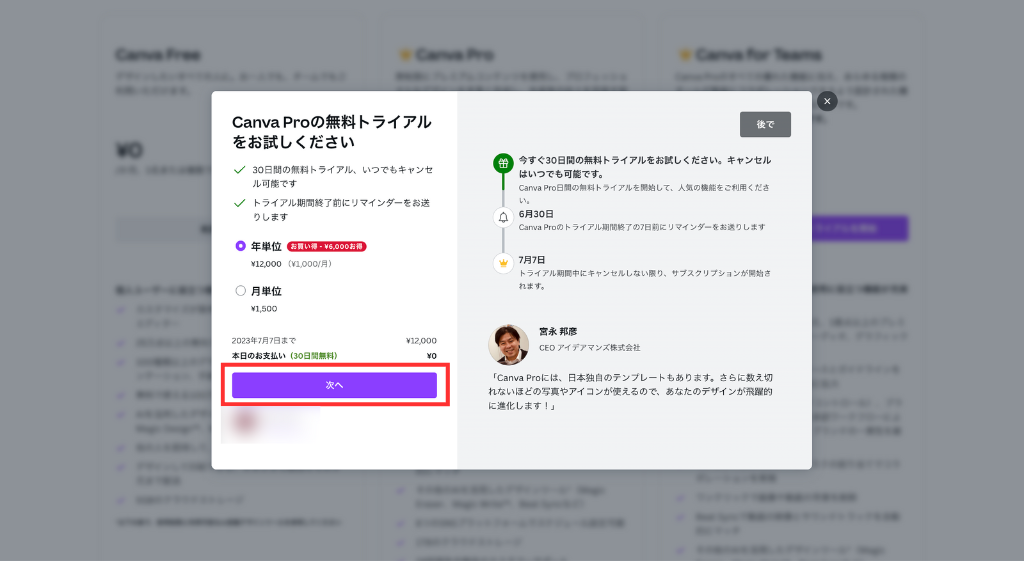
Task: Click checkmark beside 30日間の無料トライアル
Action: pos(240,170)
